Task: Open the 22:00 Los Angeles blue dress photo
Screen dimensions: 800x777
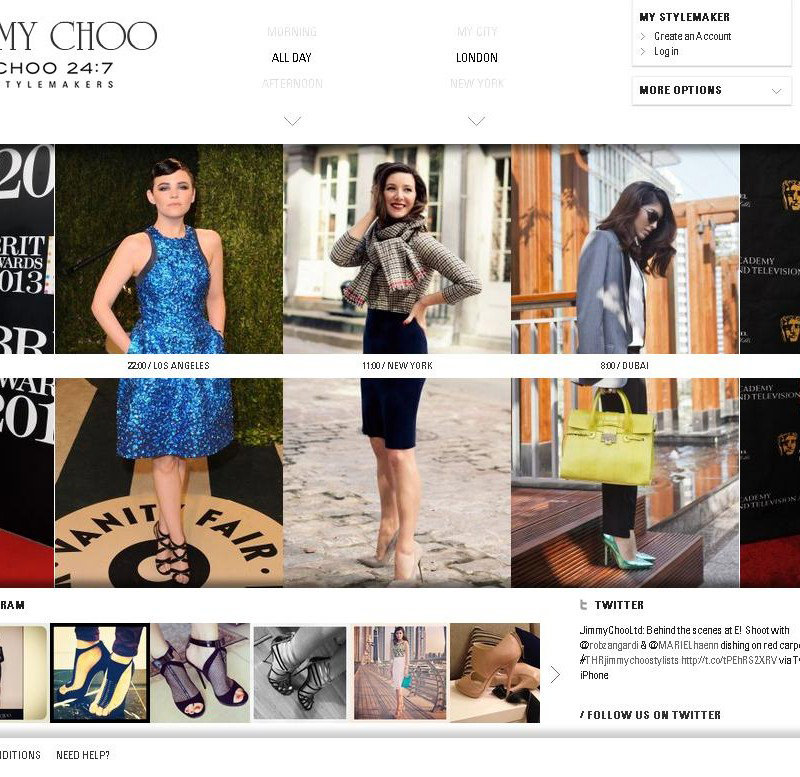Action: [169, 365]
